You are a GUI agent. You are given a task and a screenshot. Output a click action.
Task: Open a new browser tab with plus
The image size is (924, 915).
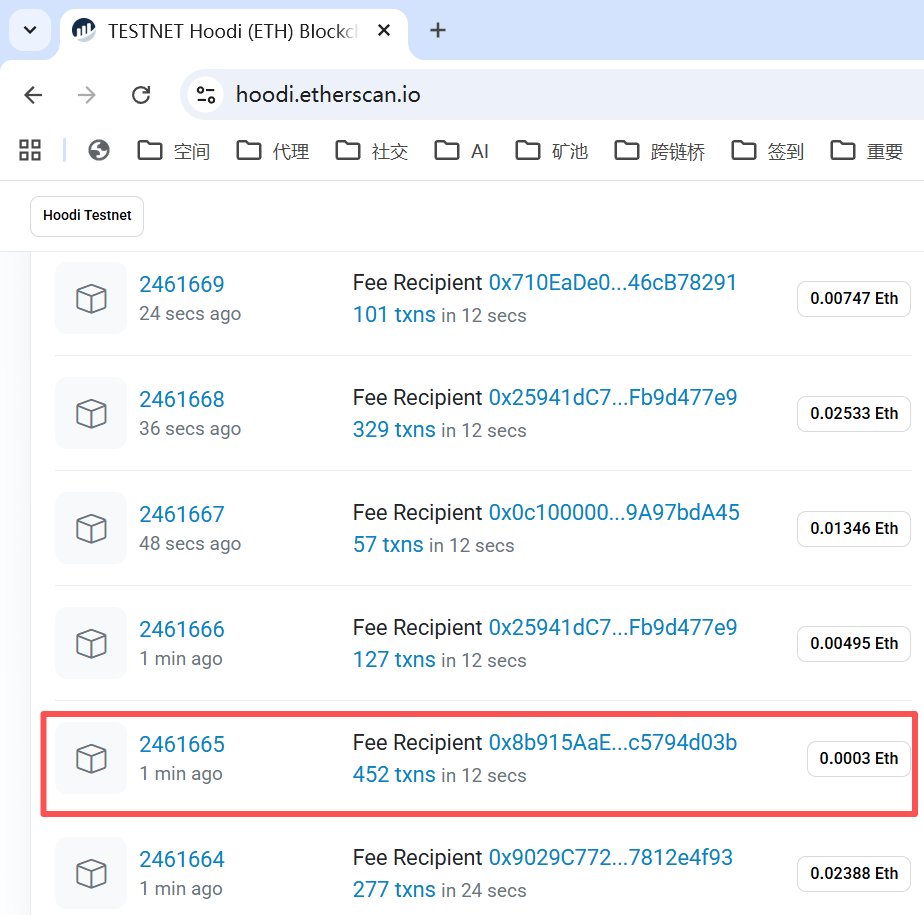point(438,30)
